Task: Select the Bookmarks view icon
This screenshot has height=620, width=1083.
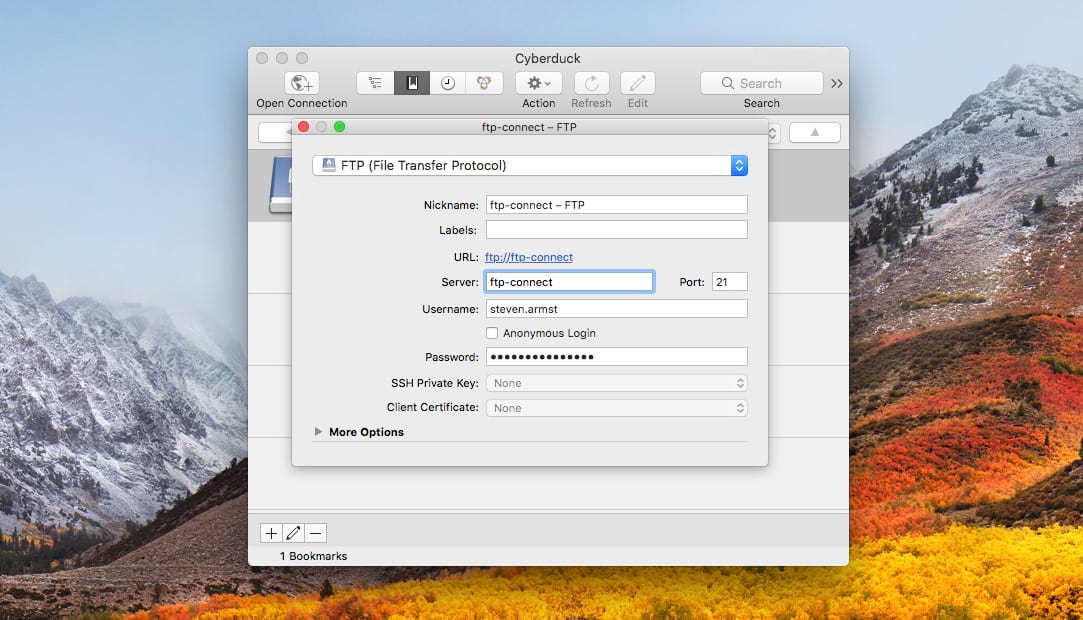Action: tap(412, 84)
